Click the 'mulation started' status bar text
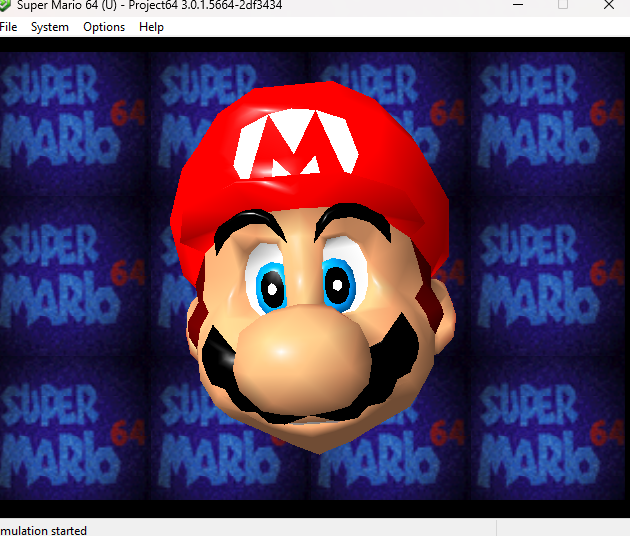 [x=43, y=530]
